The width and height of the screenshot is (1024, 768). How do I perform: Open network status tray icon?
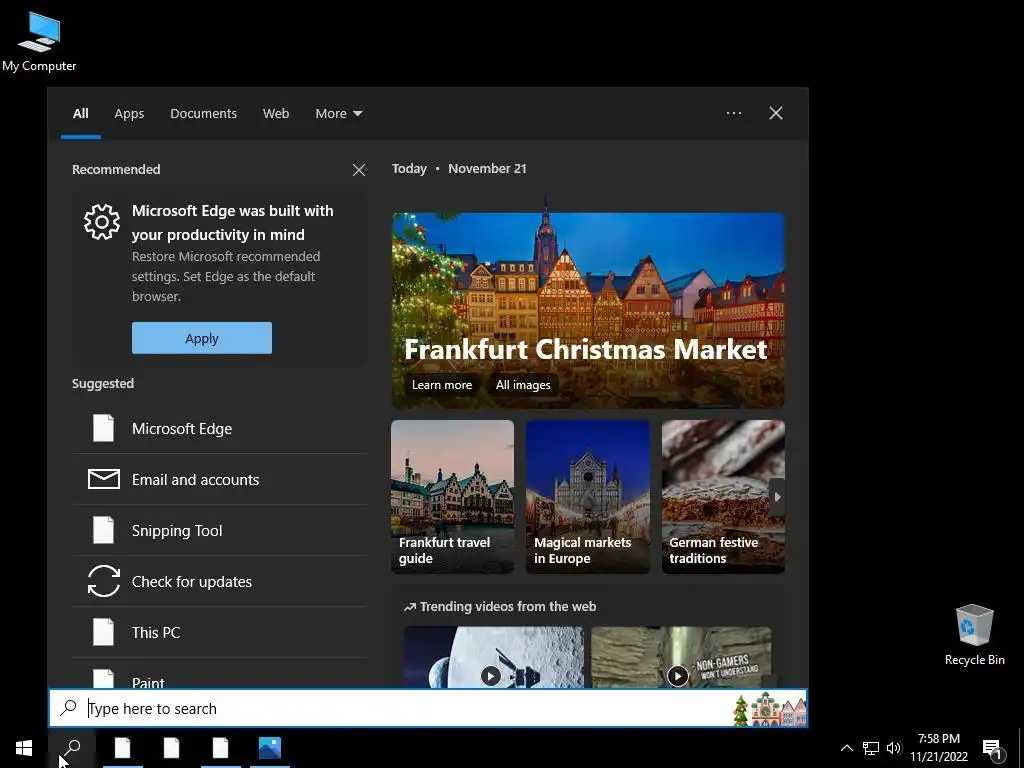(871, 748)
